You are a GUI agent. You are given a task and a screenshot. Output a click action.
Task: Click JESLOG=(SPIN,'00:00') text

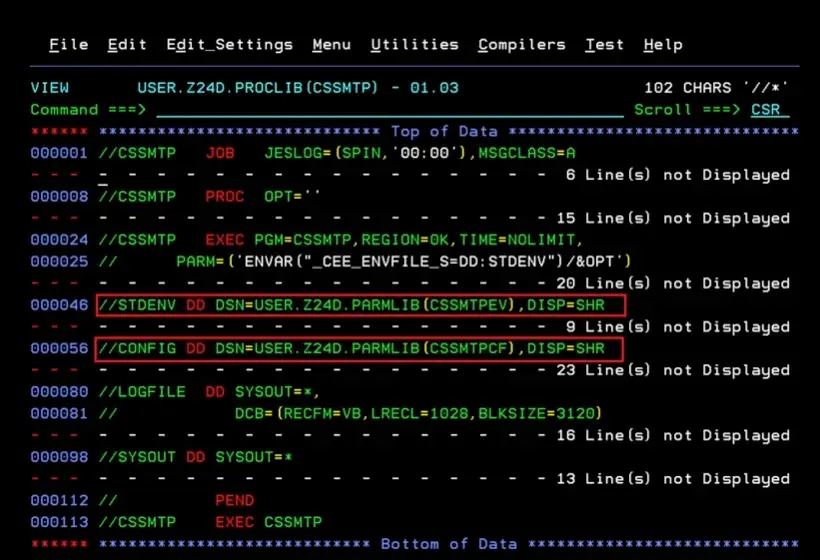tap(367, 153)
